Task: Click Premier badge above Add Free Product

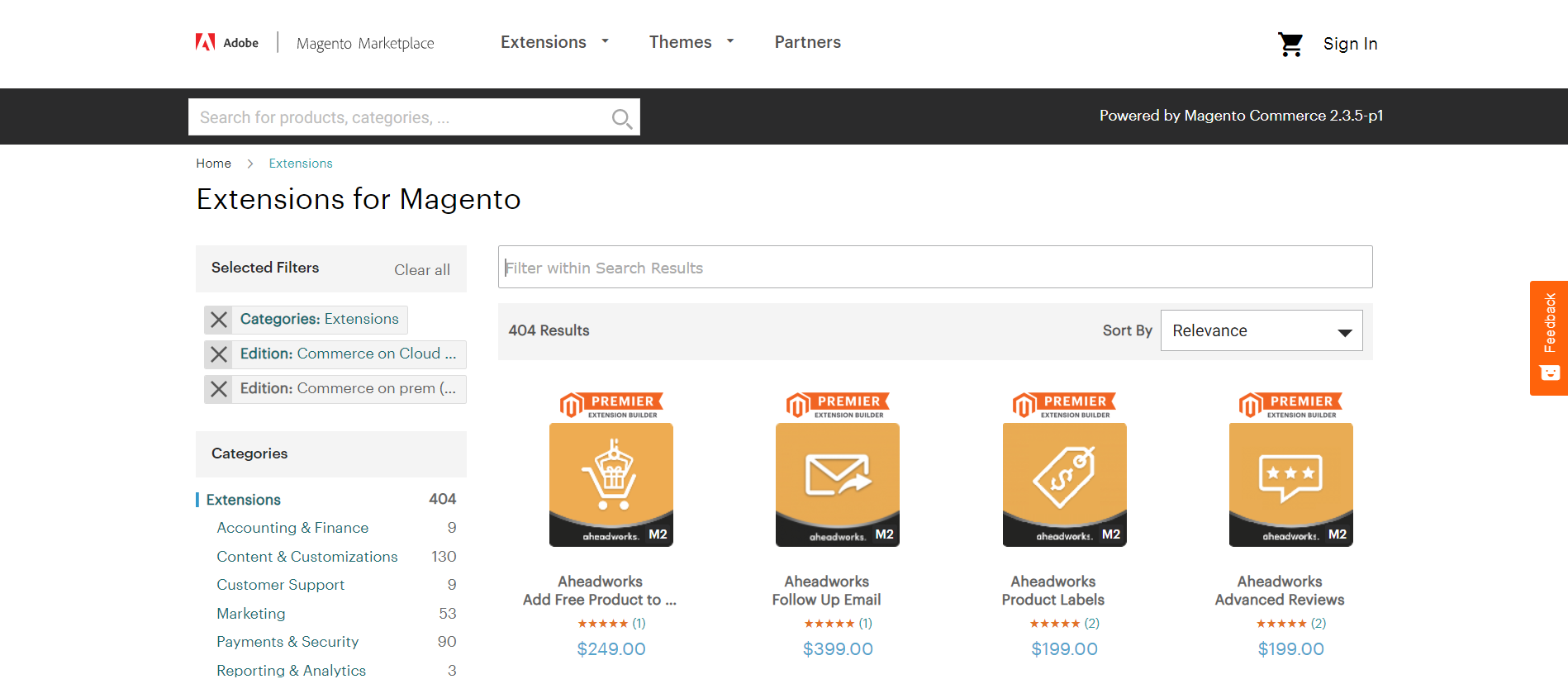Action: (611, 406)
